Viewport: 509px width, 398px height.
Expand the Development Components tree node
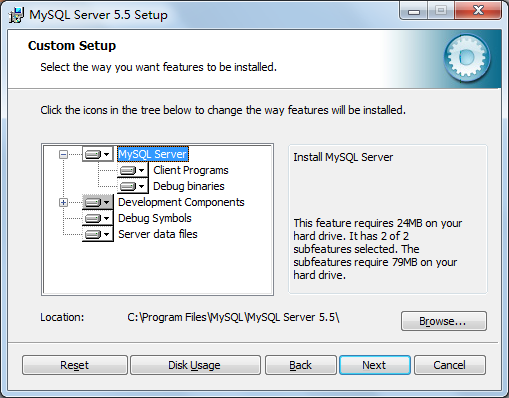(63, 202)
